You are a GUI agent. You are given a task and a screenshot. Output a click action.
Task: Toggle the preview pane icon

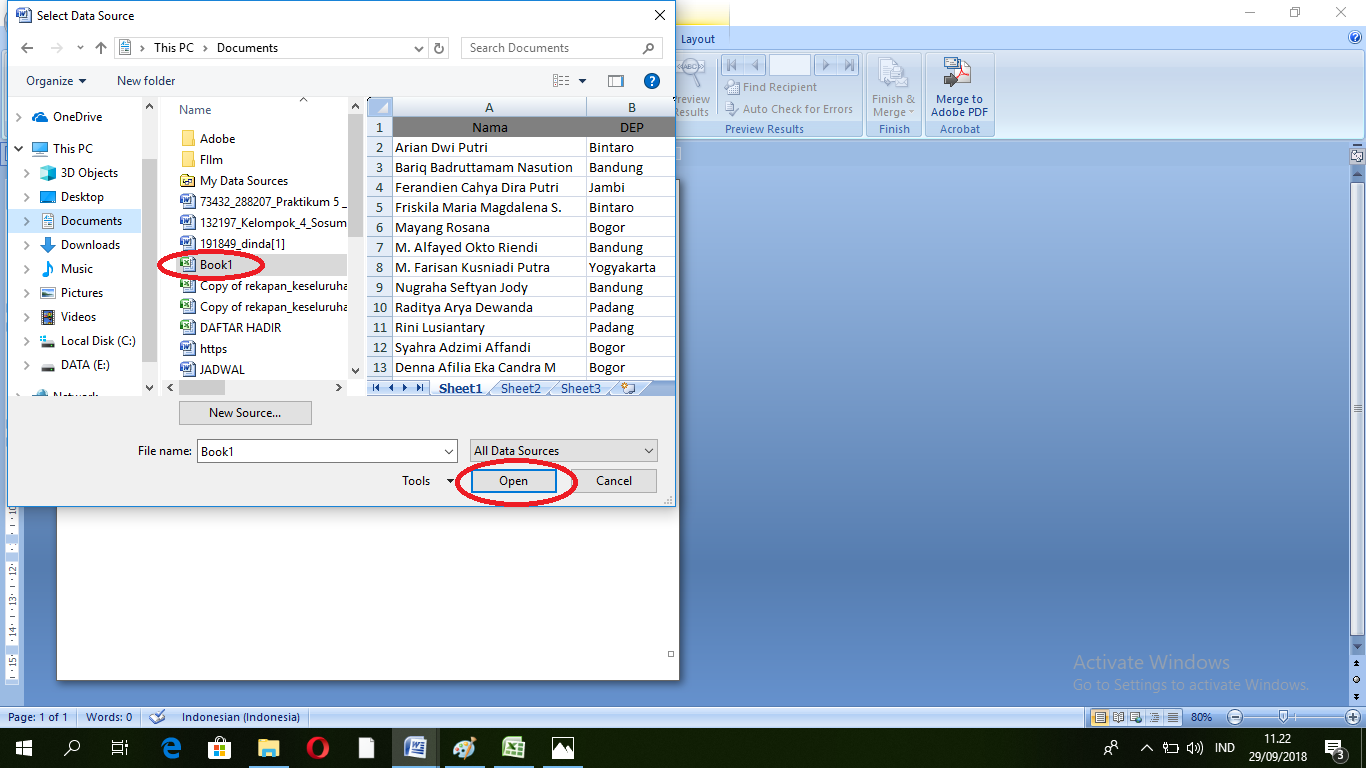tap(616, 81)
